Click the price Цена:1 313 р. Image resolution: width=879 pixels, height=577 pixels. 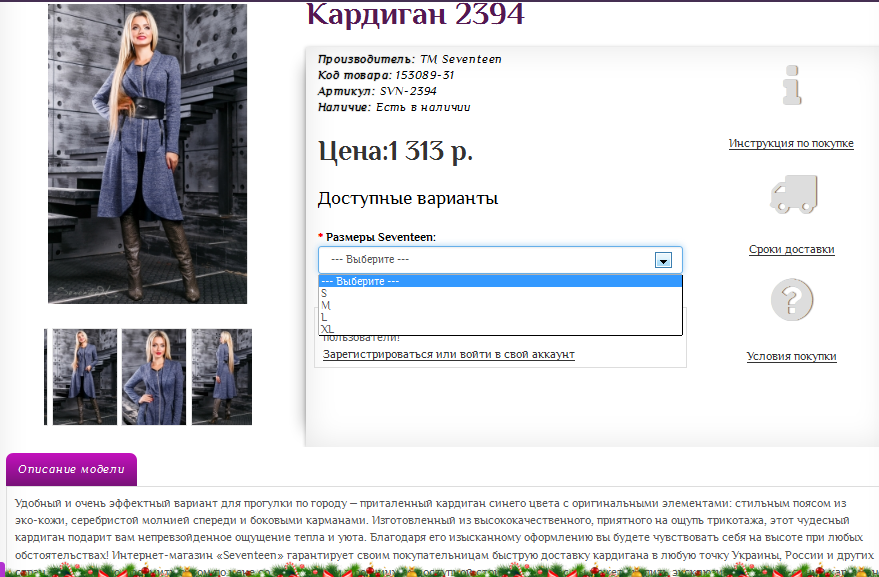396,151
